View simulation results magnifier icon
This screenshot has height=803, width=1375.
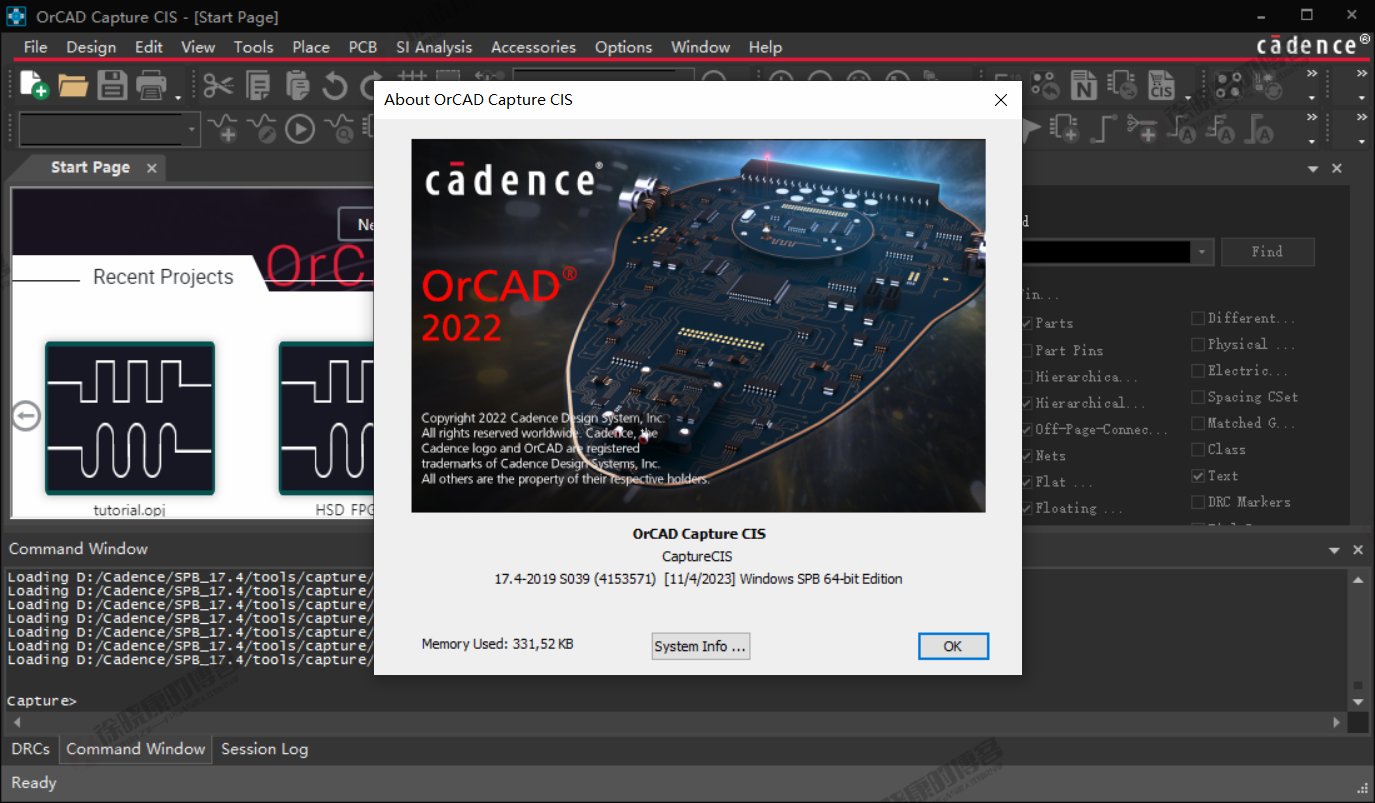click(340, 128)
